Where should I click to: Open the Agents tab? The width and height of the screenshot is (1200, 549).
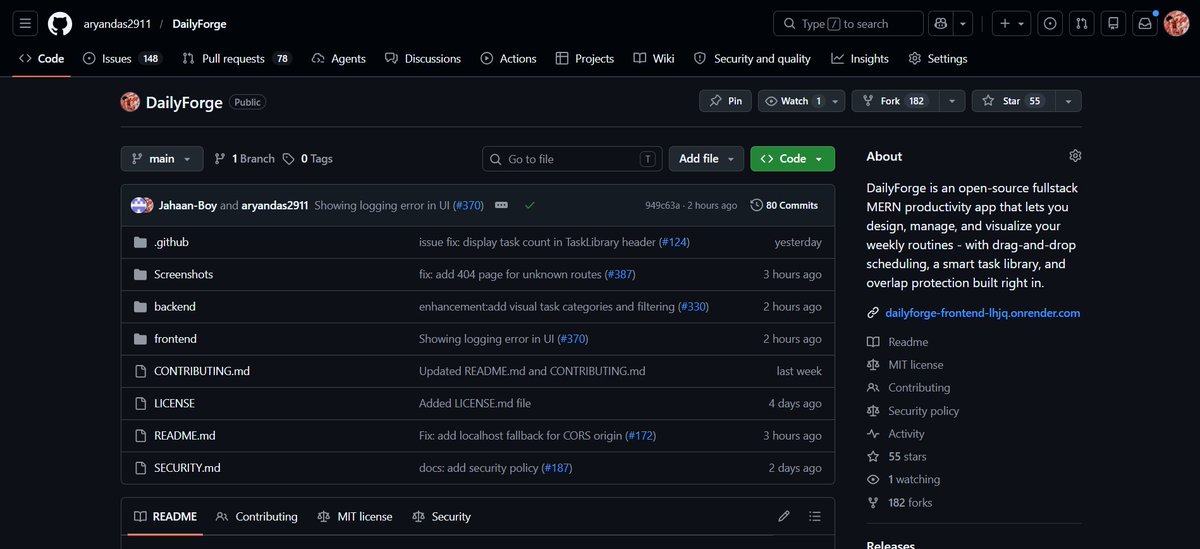[338, 59]
